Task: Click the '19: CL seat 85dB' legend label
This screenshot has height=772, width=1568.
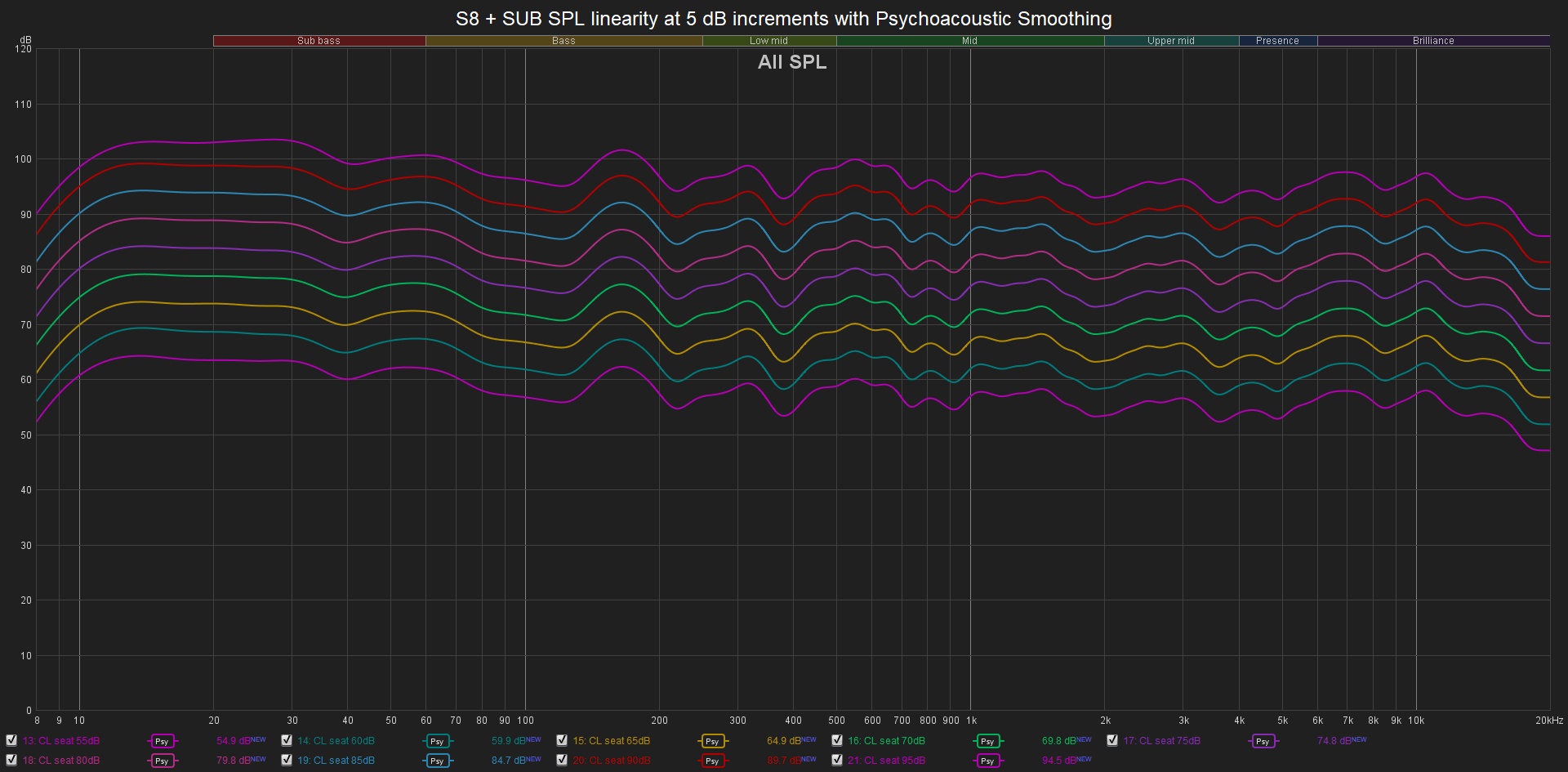Action: [x=336, y=761]
